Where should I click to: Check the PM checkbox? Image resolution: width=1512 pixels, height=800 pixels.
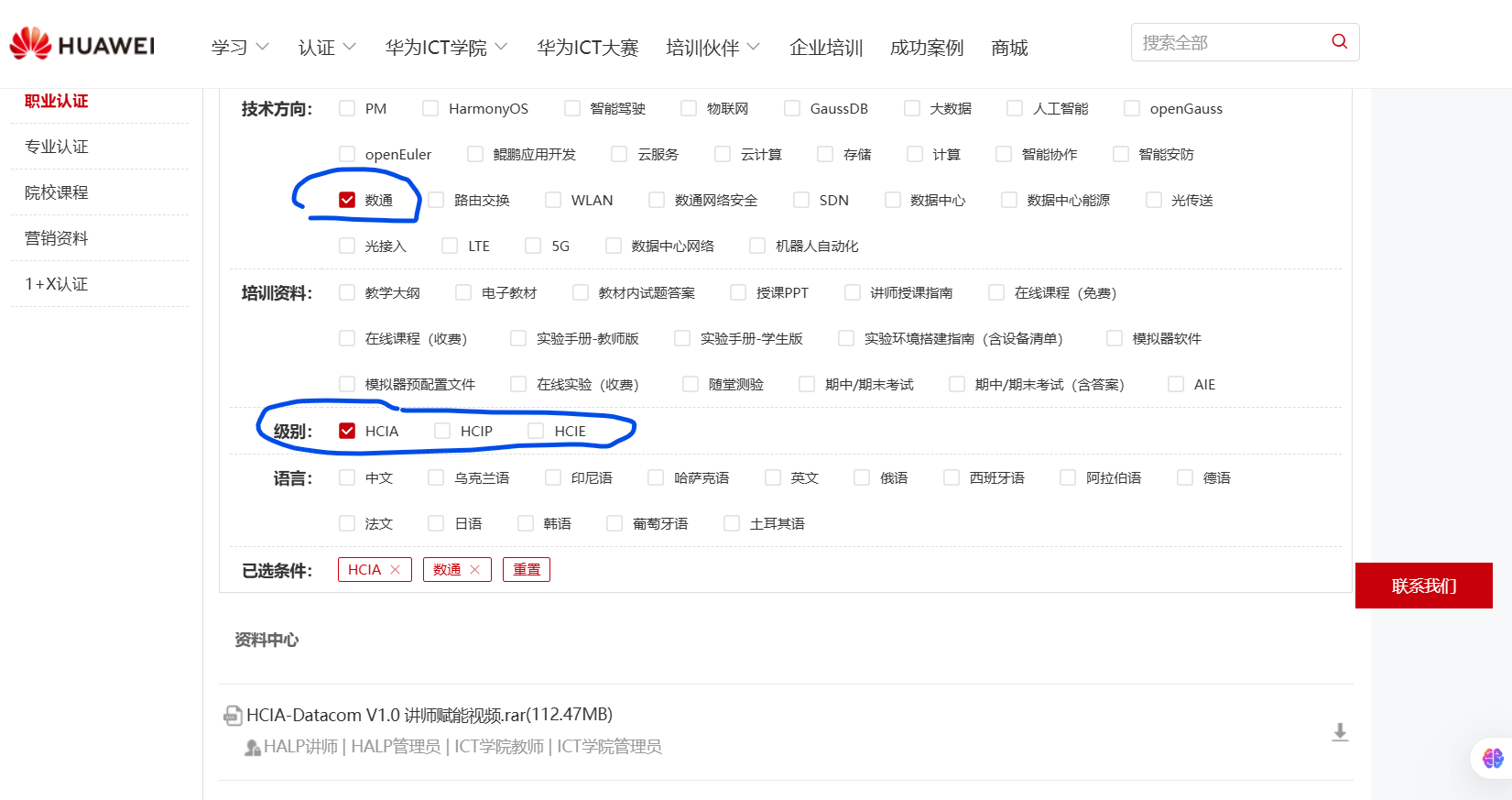tap(347, 108)
